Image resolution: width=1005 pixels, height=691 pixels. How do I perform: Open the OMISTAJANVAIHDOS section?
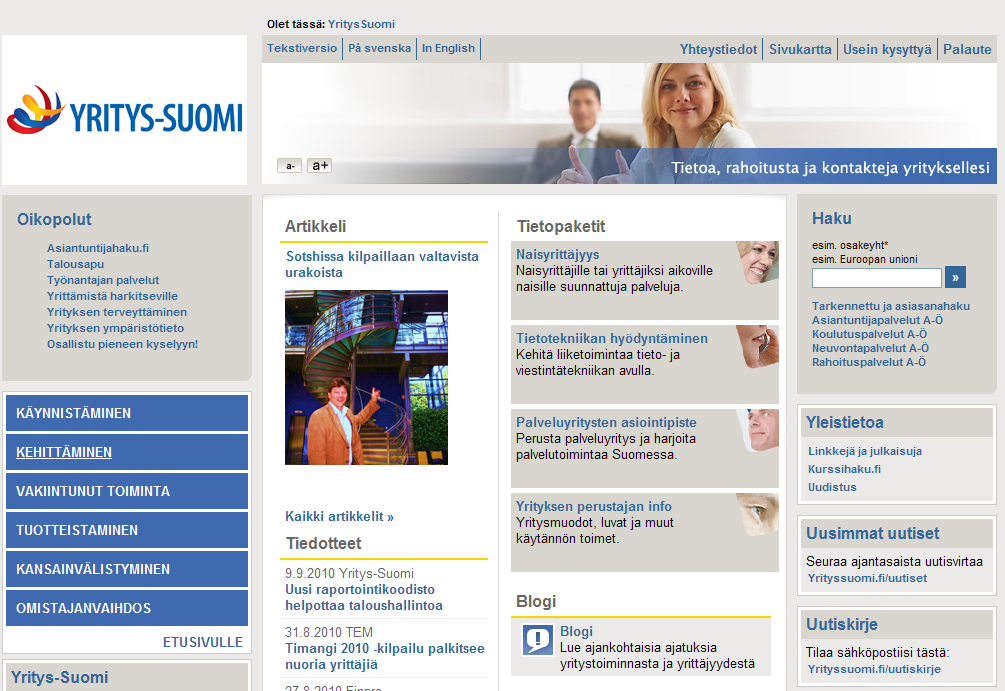coord(127,608)
